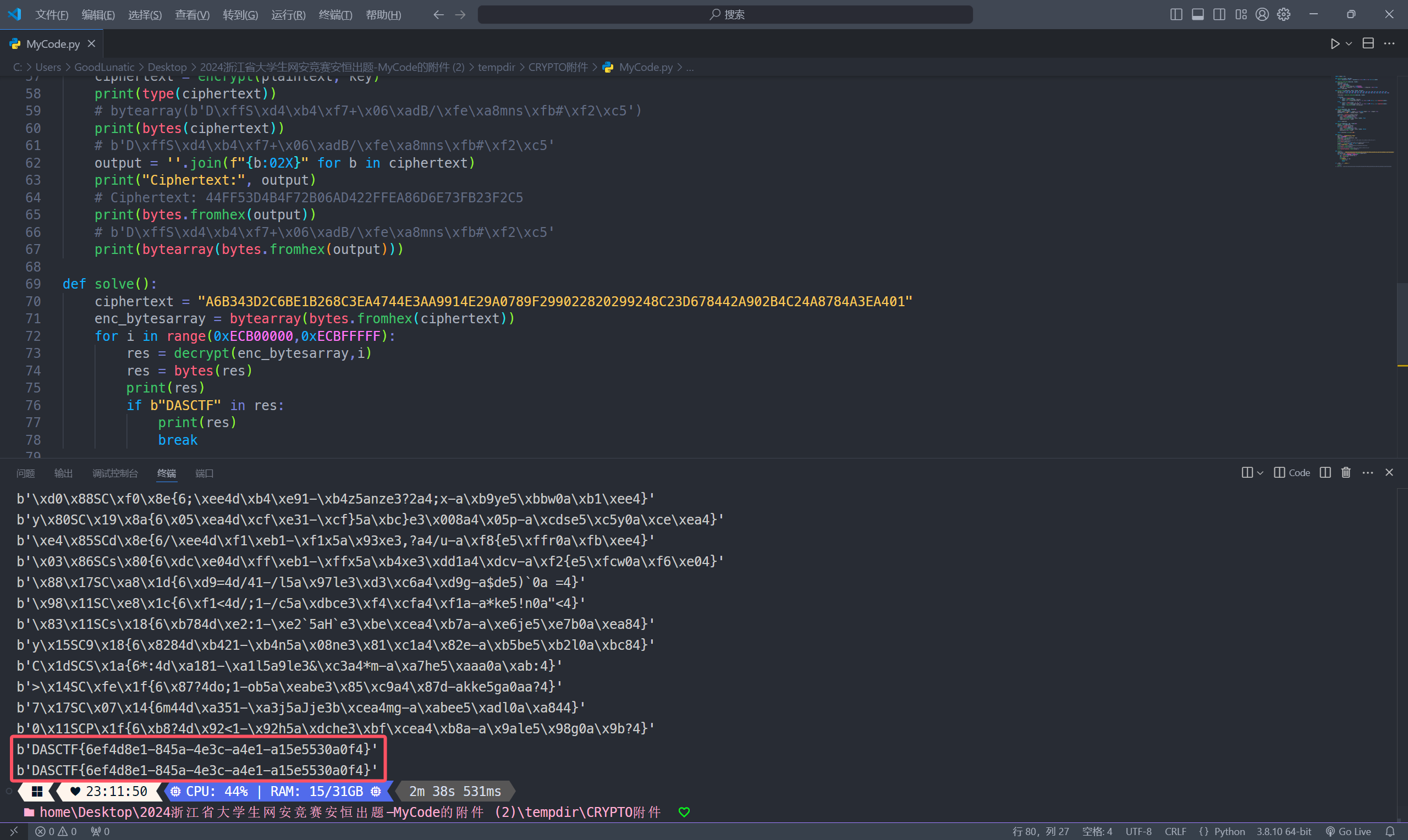The width and height of the screenshot is (1408, 840).
Task: Kill terminal with the trash icon
Action: (1346, 473)
